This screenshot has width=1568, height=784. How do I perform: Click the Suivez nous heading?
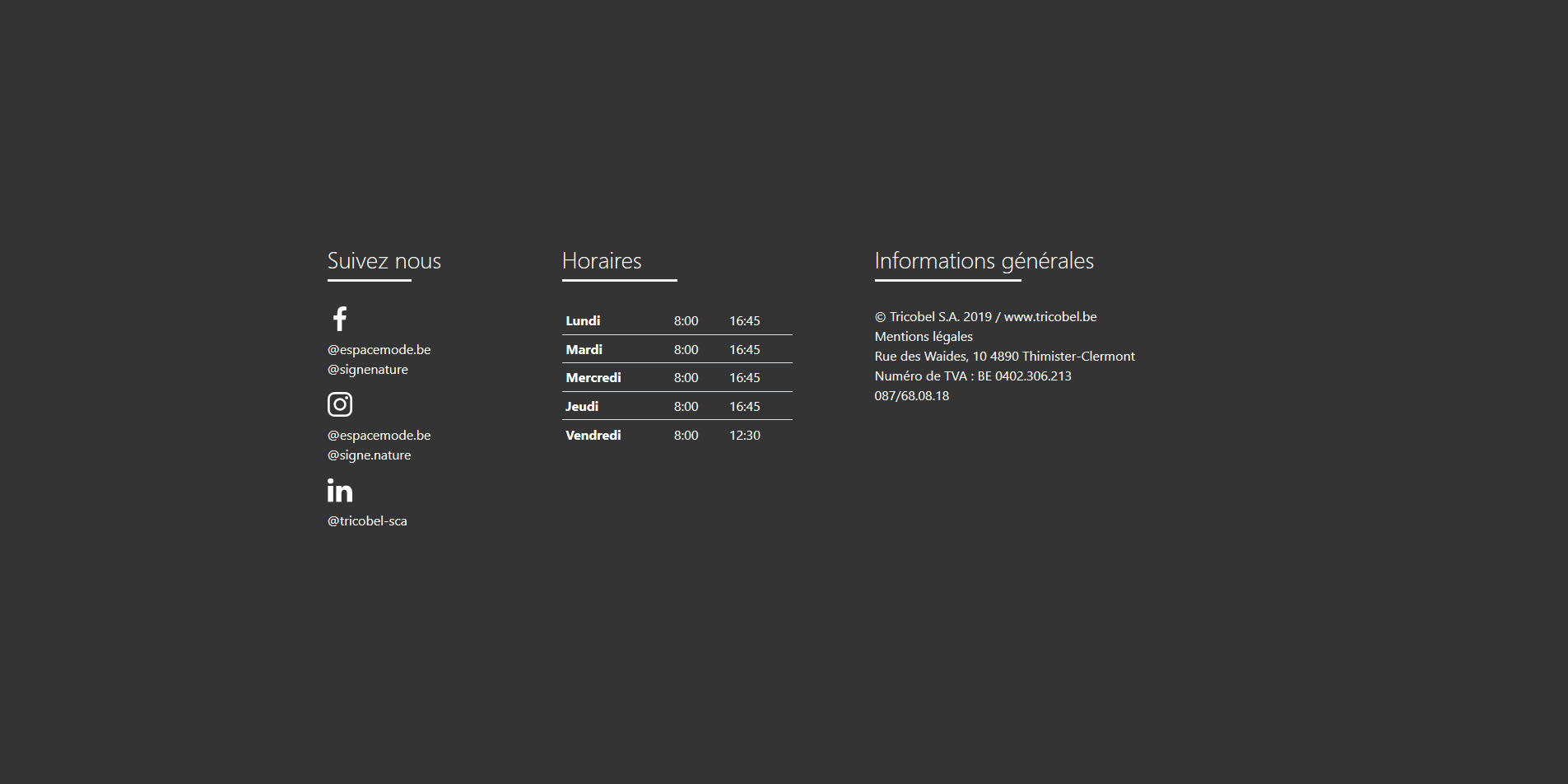384,261
